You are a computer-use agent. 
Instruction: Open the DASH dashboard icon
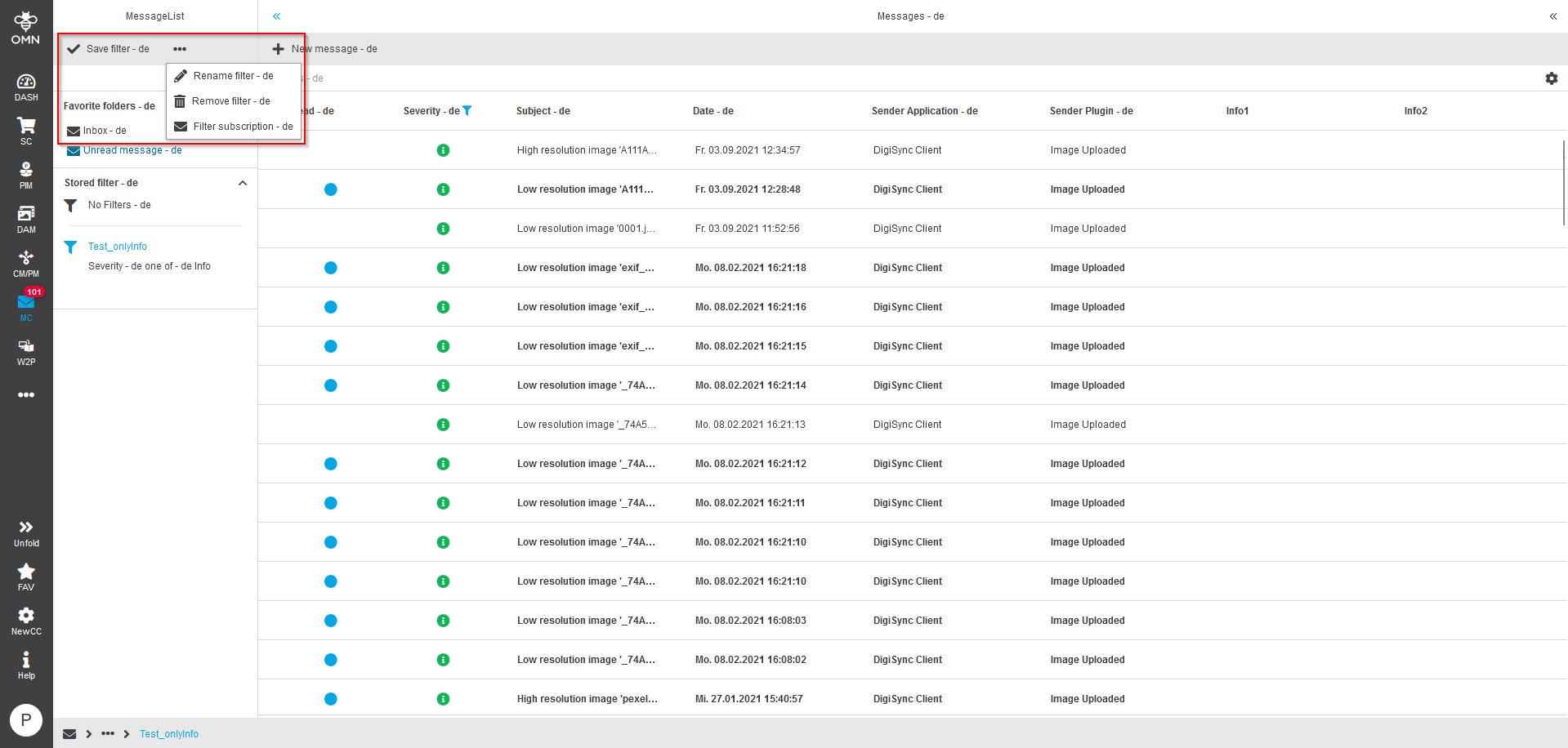coord(26,87)
